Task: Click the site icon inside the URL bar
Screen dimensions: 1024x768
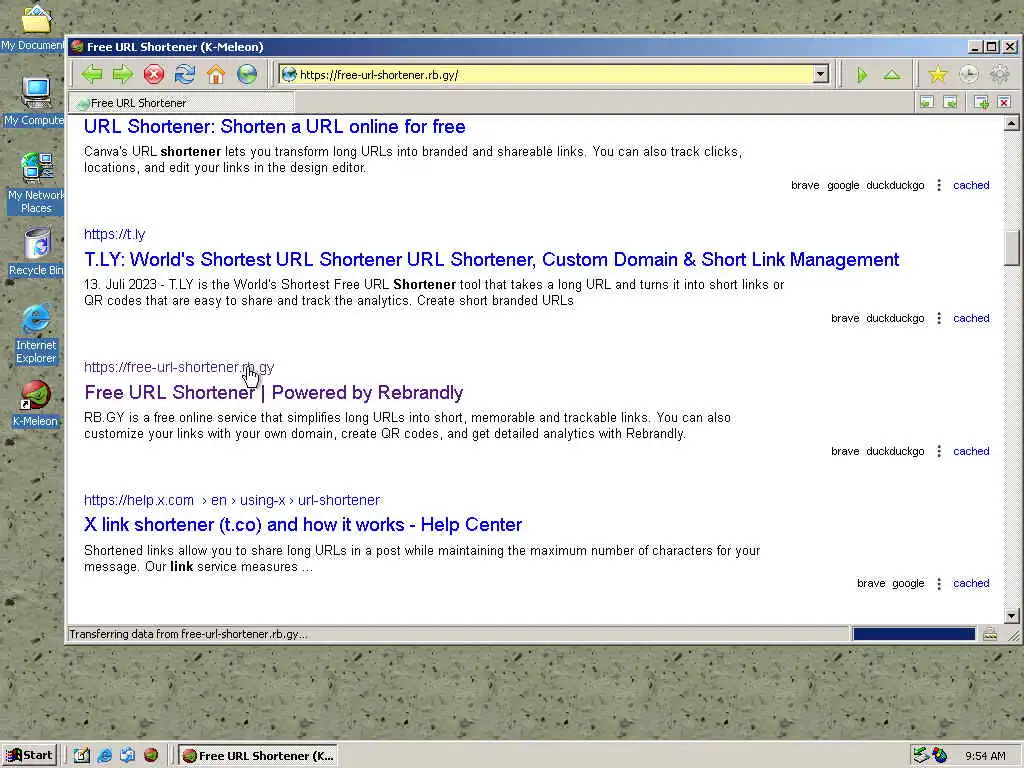Action: (289, 74)
